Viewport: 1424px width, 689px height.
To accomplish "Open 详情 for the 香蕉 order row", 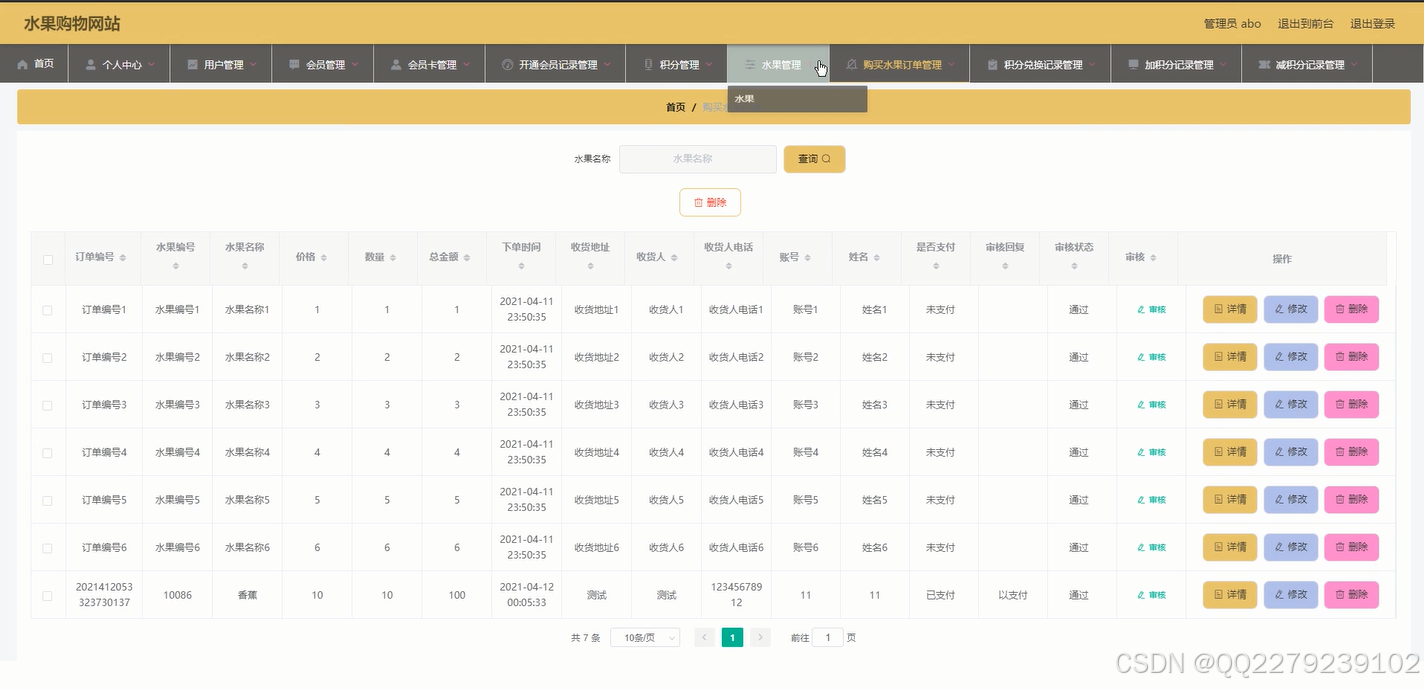I will pyautogui.click(x=1228, y=594).
